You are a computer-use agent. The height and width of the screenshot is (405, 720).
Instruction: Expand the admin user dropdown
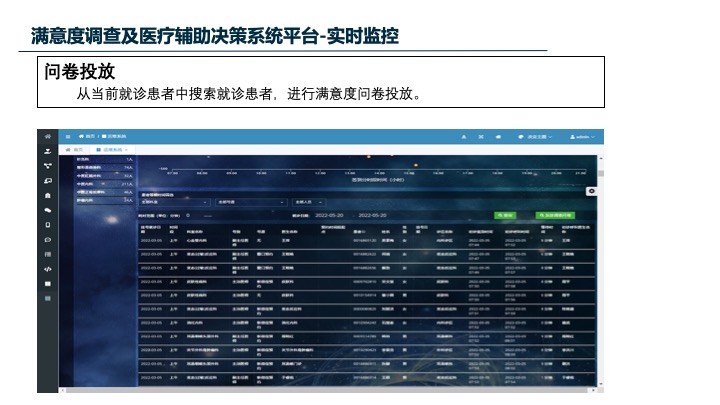pyautogui.click(x=582, y=137)
